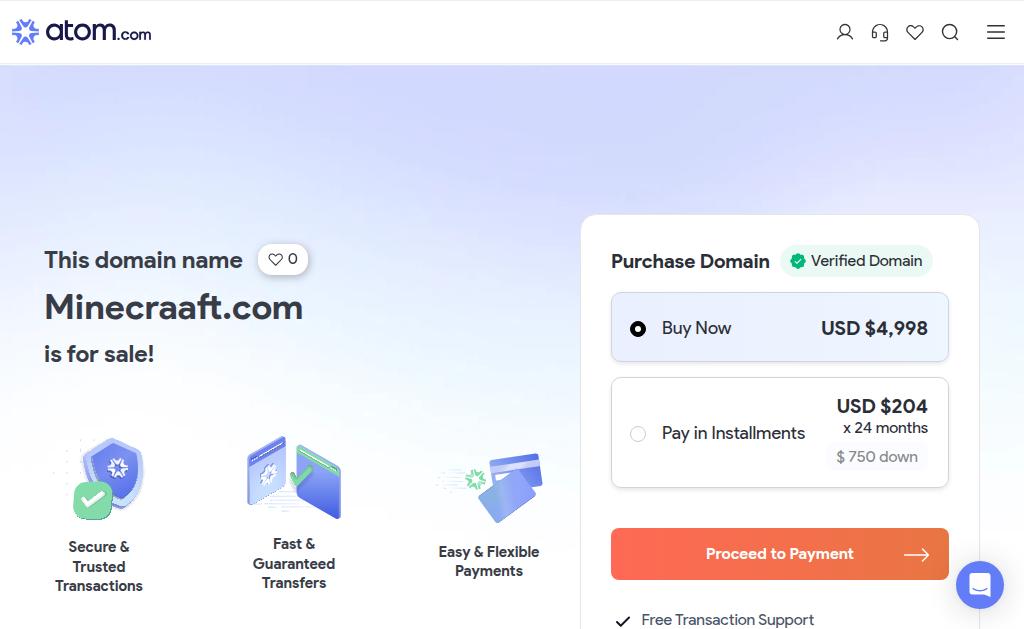1024x629 pixels.
Task: Click the search magnifier icon
Action: click(x=950, y=32)
